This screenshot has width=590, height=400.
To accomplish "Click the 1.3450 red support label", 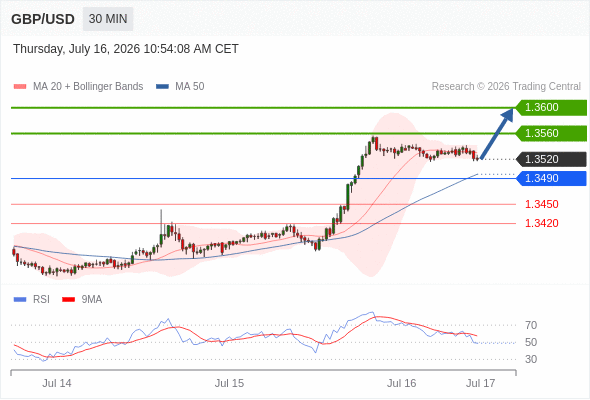I will click(x=542, y=204).
